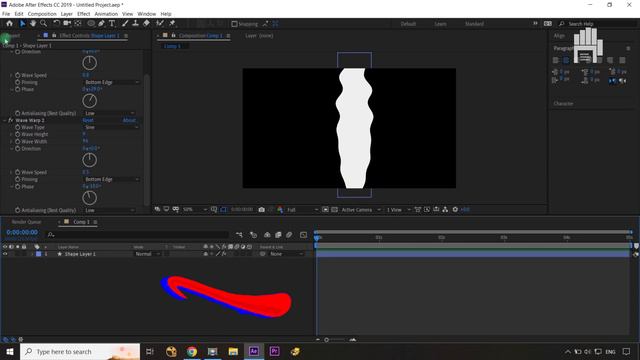
Task: Click the timeline current timecode 0:00:00:00
Action: (x=22, y=232)
